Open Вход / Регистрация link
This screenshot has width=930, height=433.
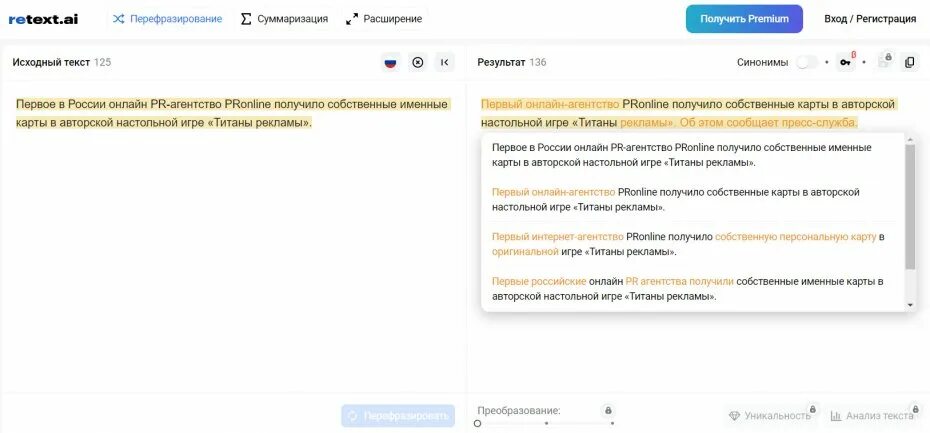(x=870, y=19)
